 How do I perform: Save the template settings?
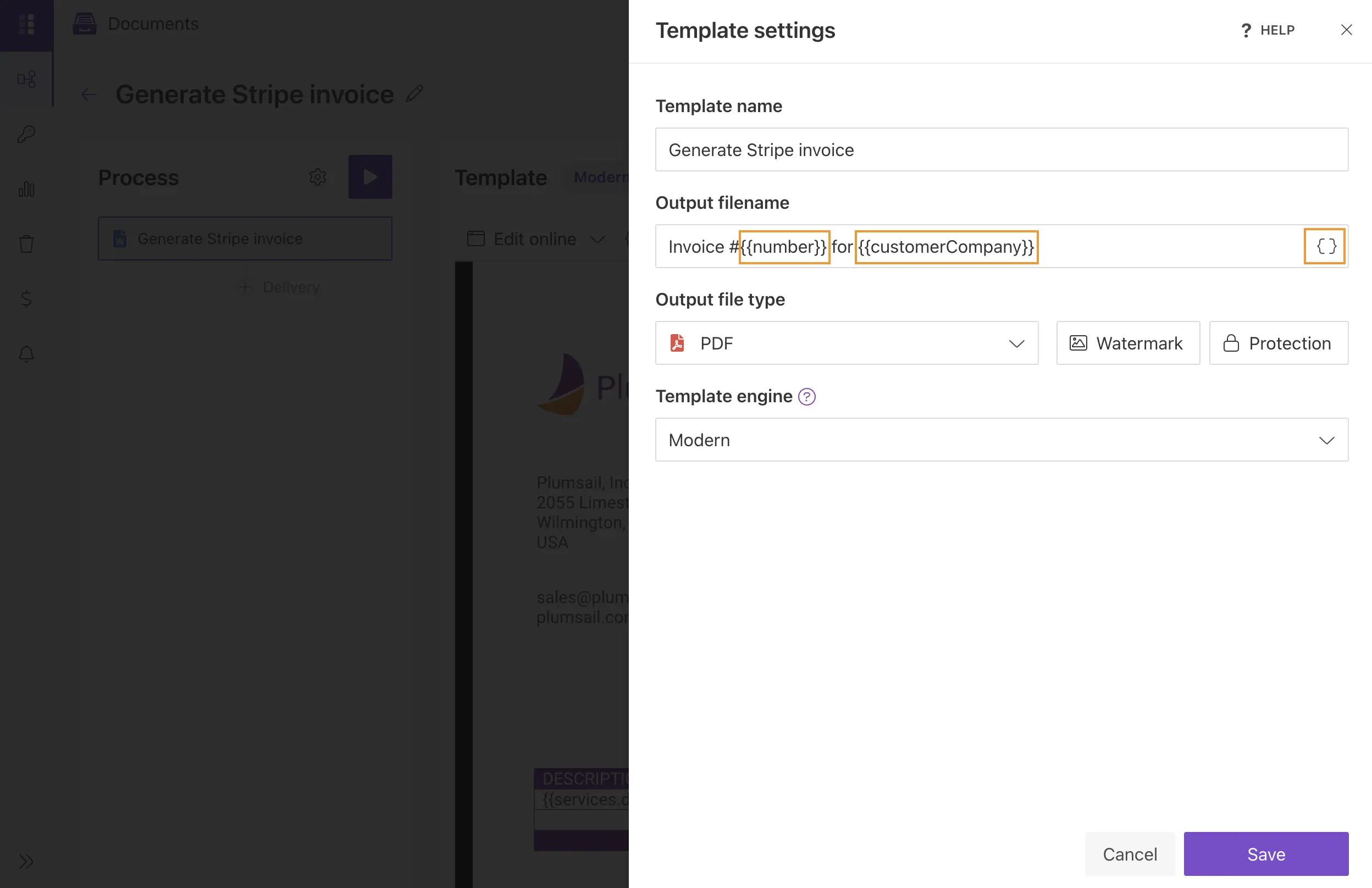pyautogui.click(x=1266, y=854)
